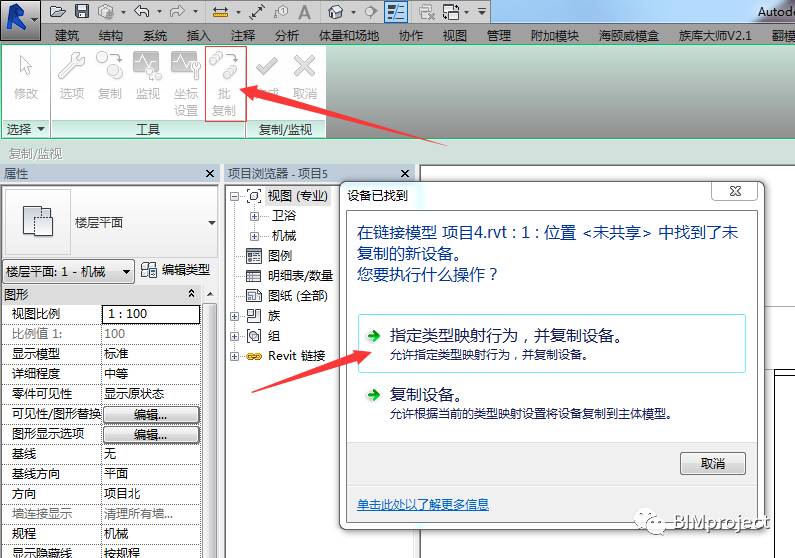Open the 分析 (Analyze) ribbon tab
This screenshot has width=795, height=558.
point(286,35)
